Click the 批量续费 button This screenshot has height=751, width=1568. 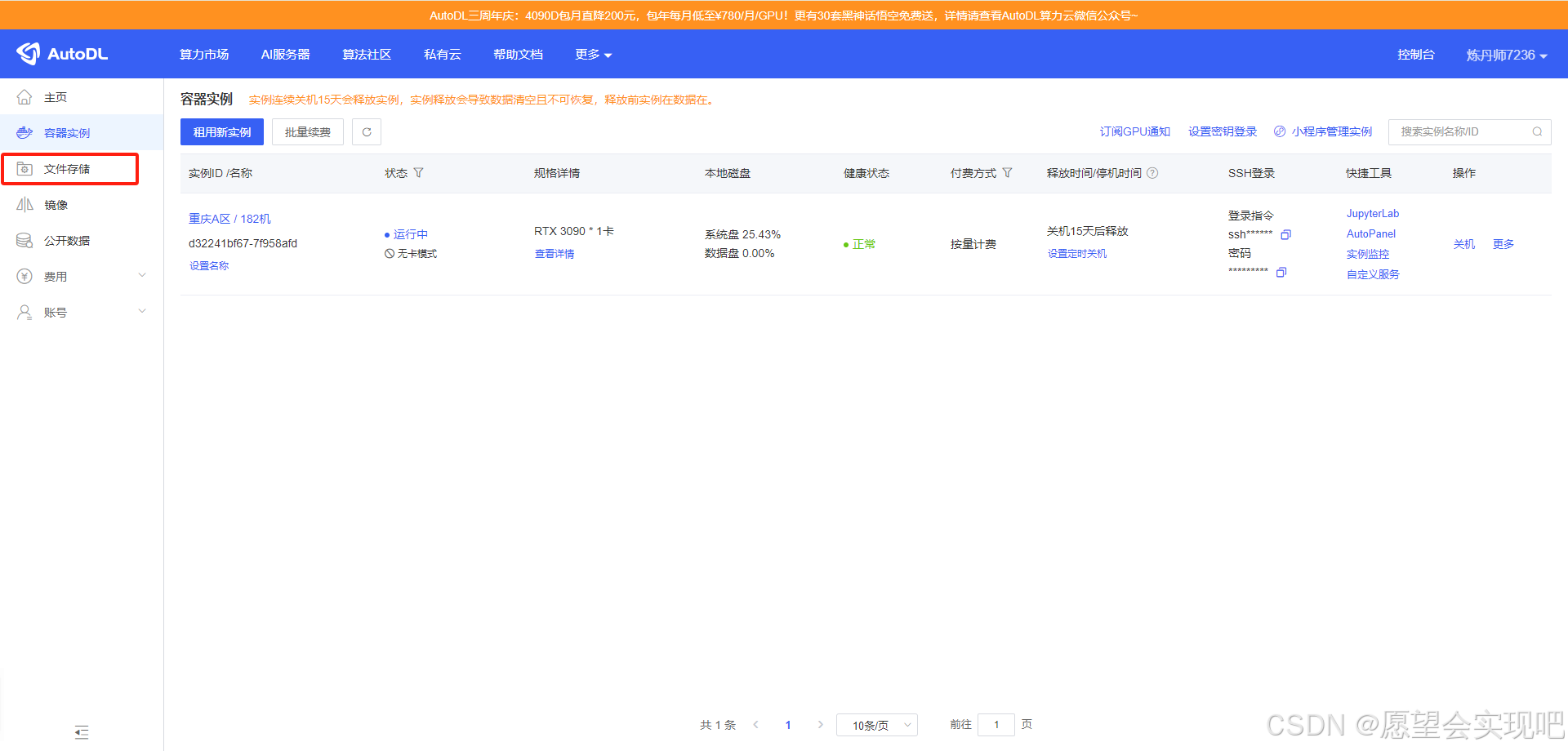tap(308, 132)
